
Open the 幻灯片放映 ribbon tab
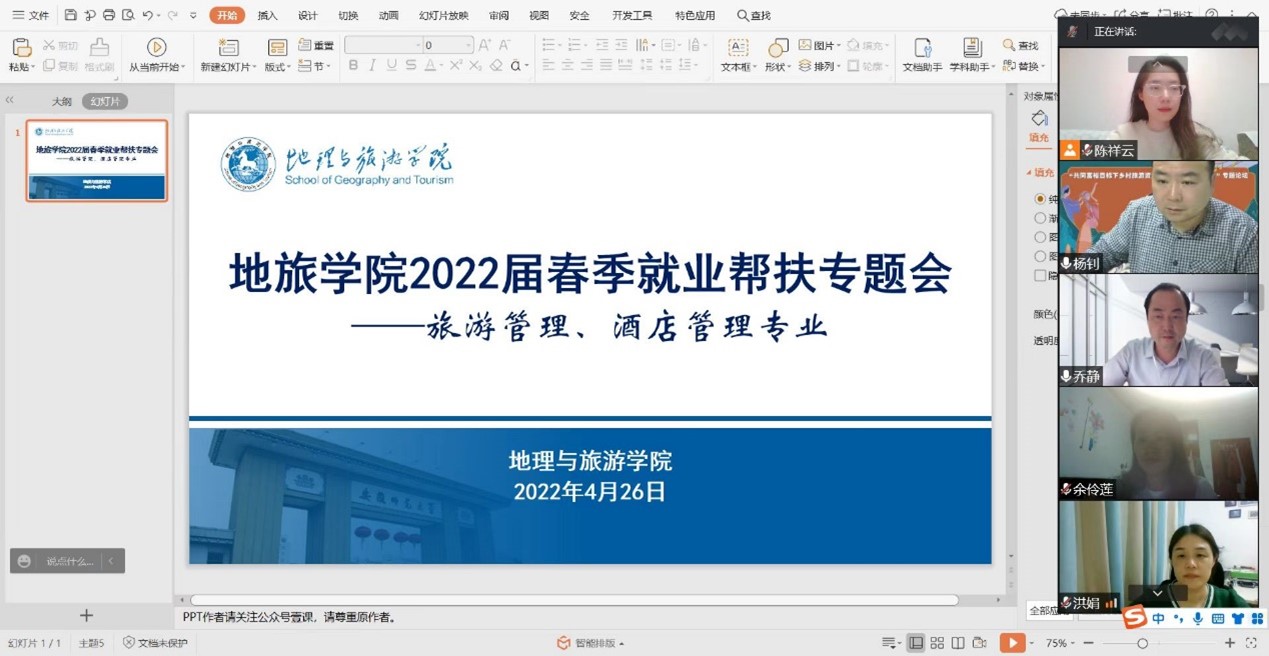[443, 15]
